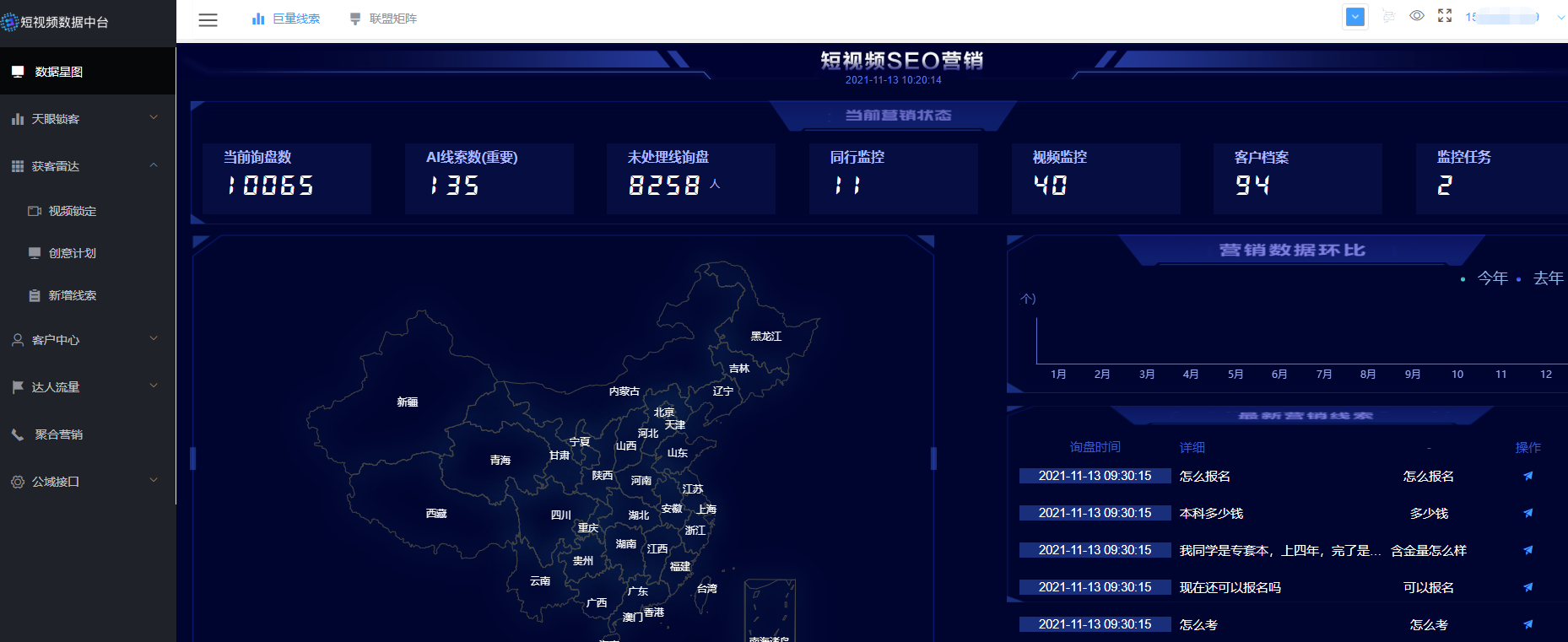Click the 视频锁定 camera icon
1568x642 pixels.
click(x=35, y=211)
